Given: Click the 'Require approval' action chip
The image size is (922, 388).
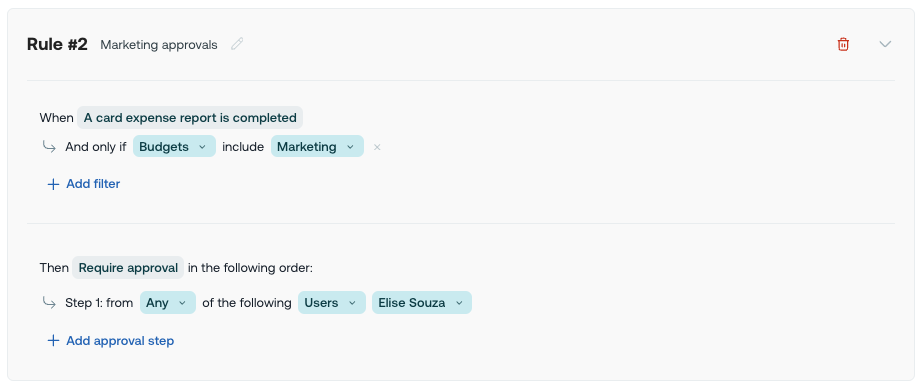Looking at the screenshot, I should click(128, 267).
